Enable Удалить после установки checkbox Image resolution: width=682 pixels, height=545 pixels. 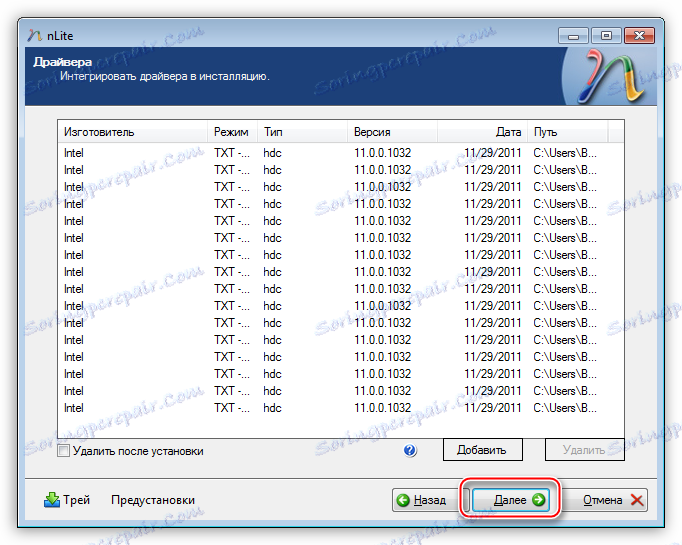click(x=63, y=451)
